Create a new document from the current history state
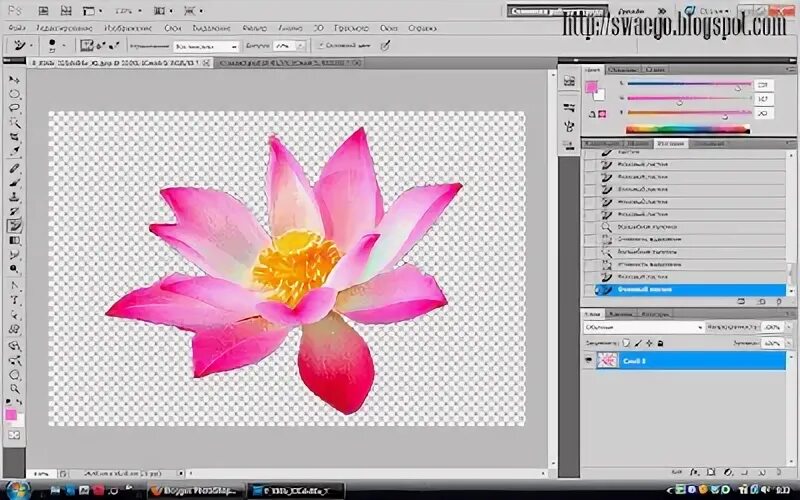The height and width of the screenshot is (500, 800). 741,302
